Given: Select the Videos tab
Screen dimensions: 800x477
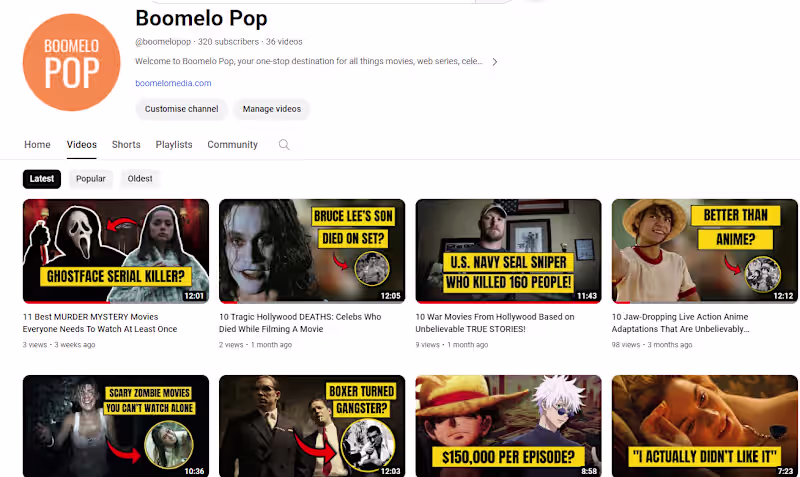Looking at the screenshot, I should (82, 145).
